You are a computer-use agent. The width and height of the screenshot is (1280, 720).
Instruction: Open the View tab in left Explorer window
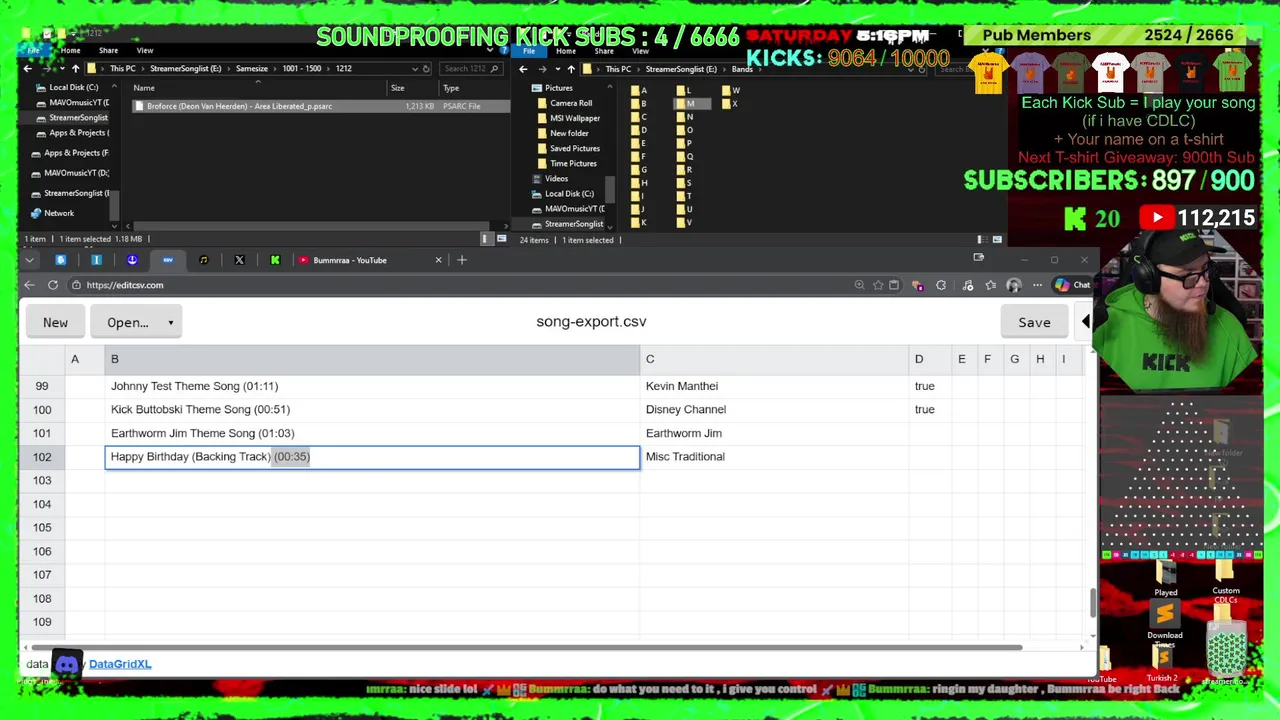coord(145,50)
